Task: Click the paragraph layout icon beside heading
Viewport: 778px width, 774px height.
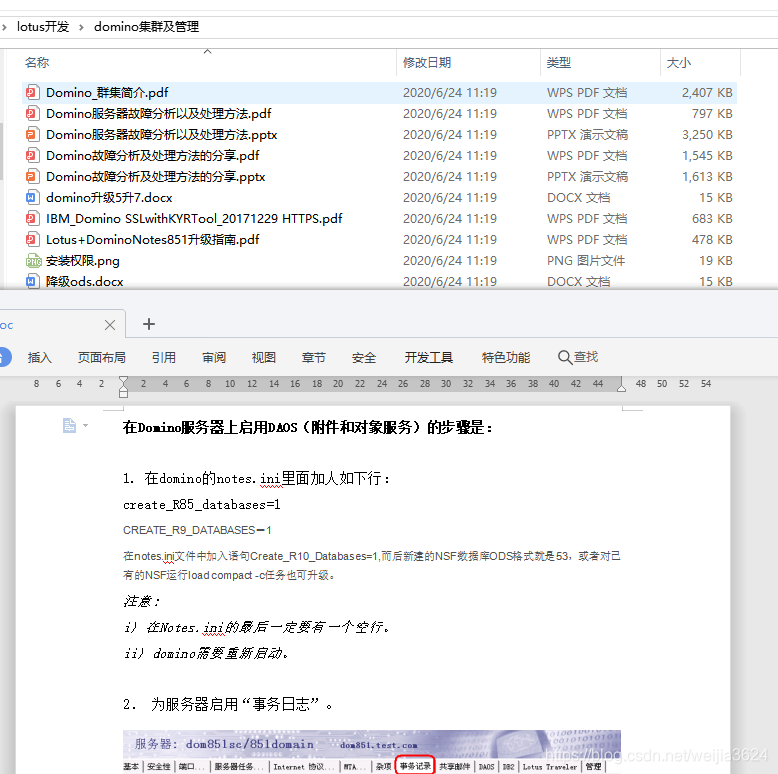Action: (x=69, y=425)
